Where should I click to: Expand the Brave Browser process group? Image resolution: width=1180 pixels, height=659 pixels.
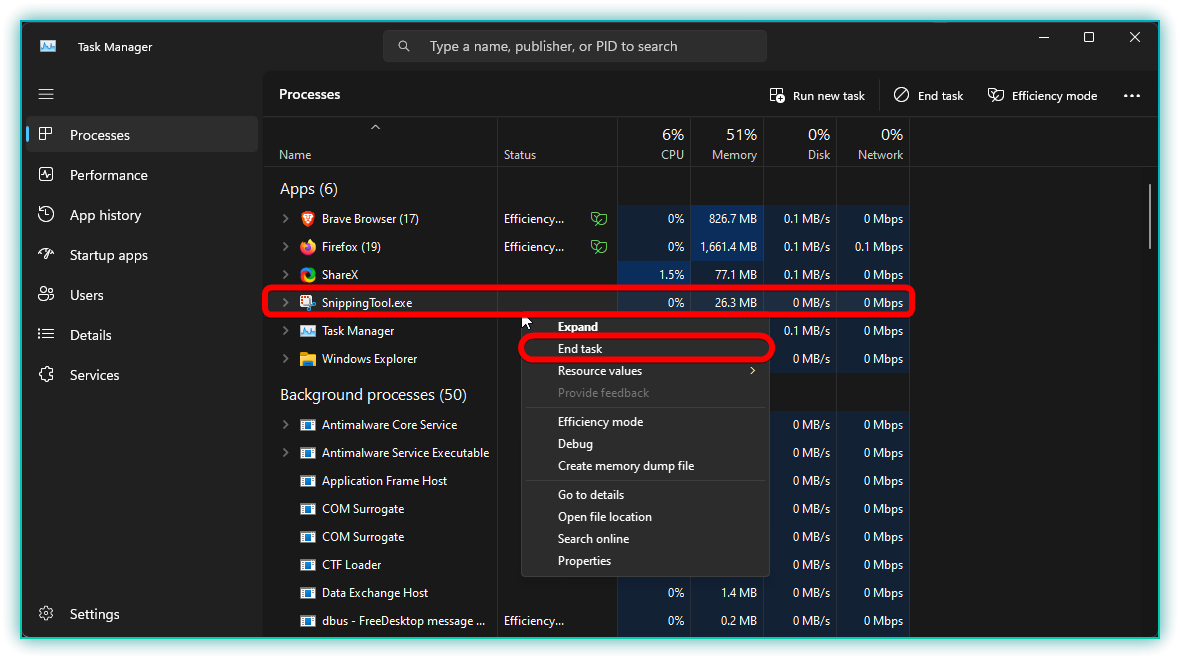(285, 219)
